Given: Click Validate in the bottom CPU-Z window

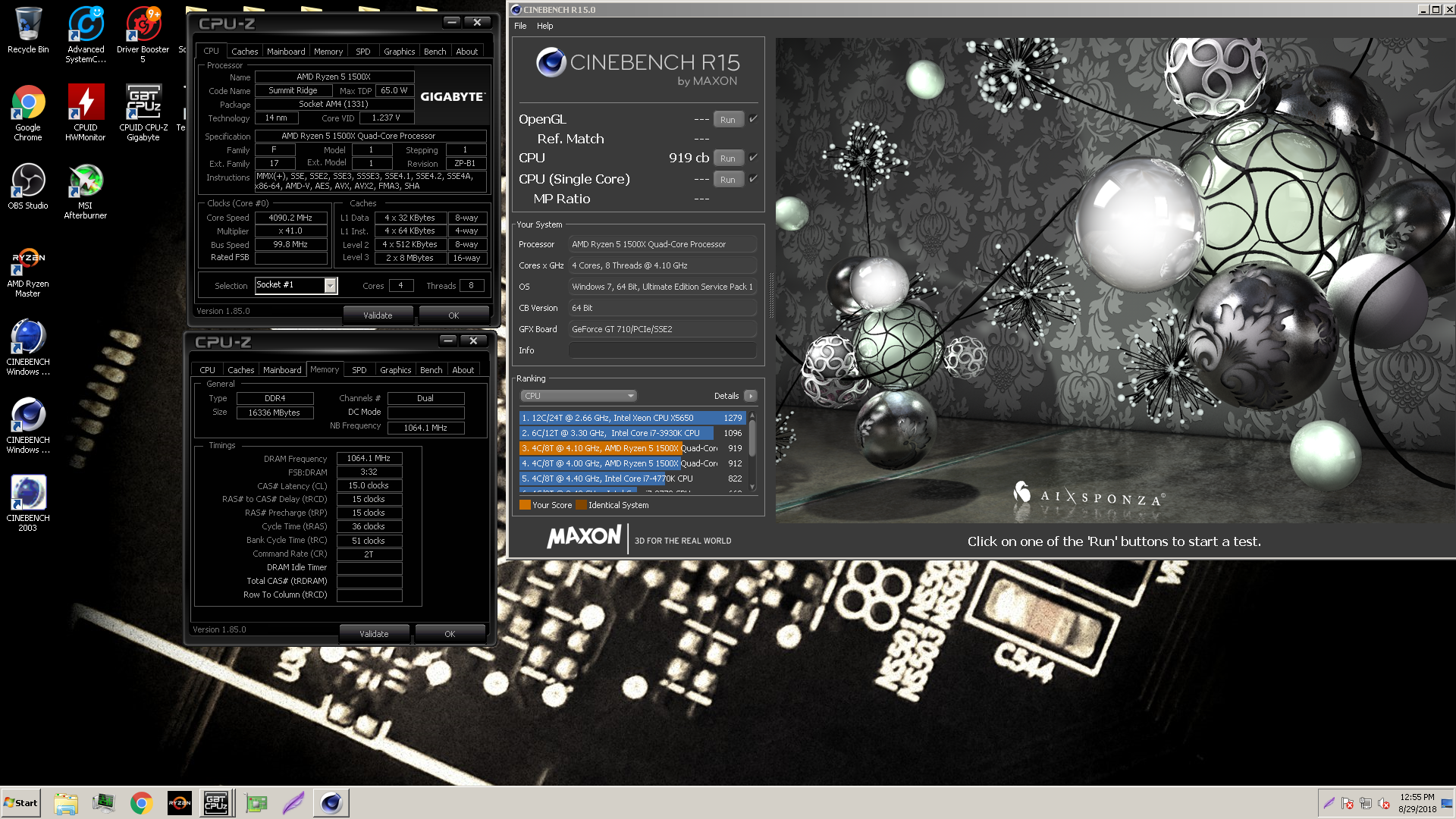Looking at the screenshot, I should click(x=374, y=634).
